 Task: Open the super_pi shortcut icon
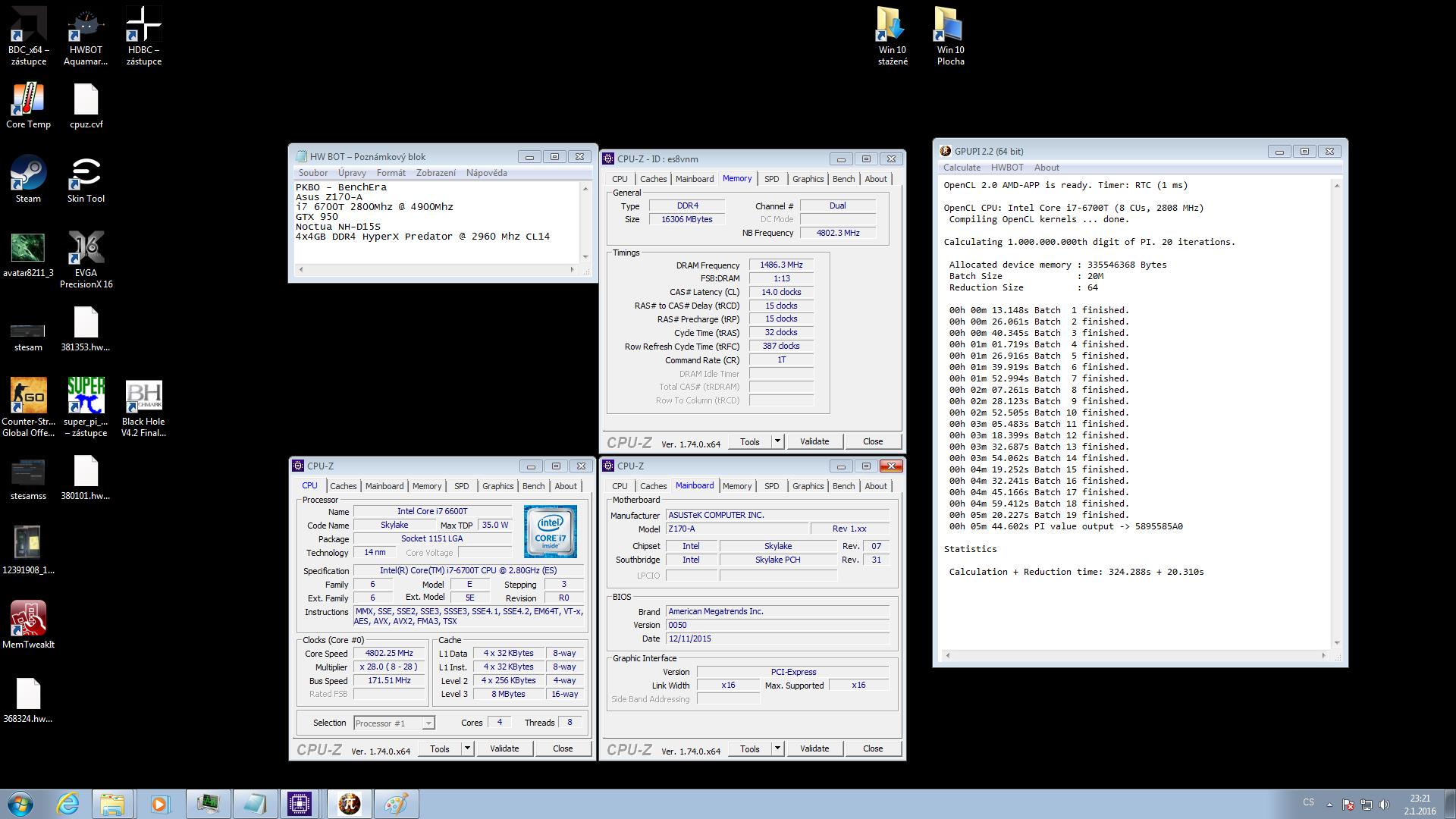[x=86, y=407]
